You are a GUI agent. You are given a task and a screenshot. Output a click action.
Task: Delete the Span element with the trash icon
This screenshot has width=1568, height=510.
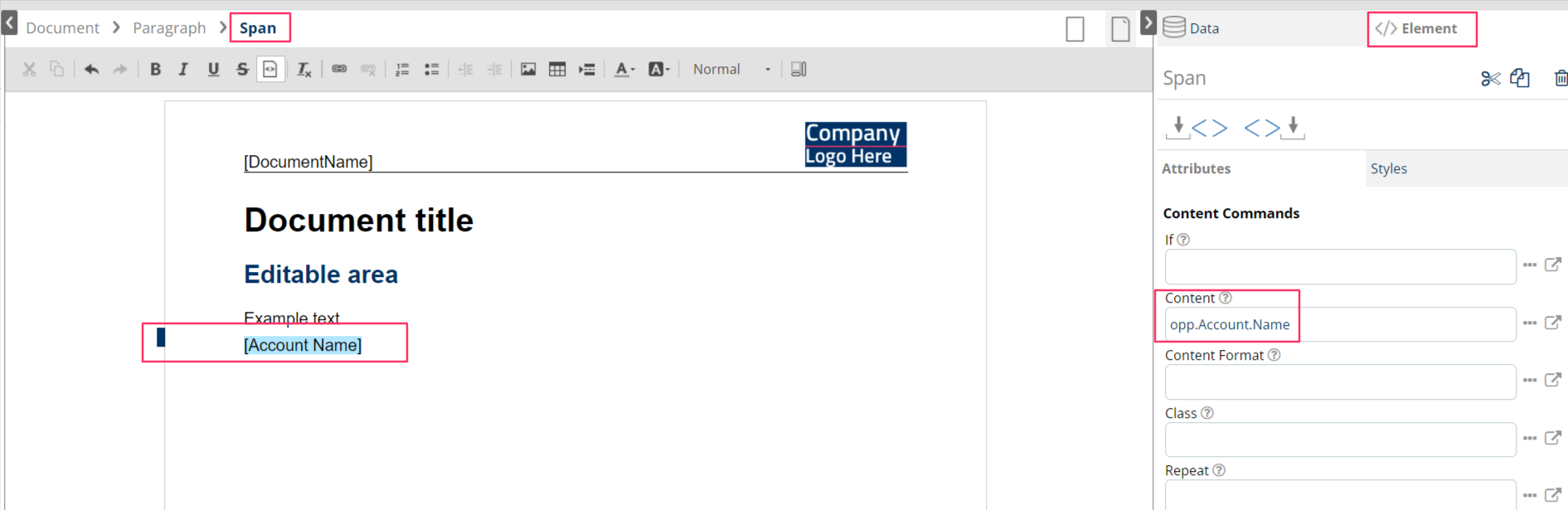(1560, 78)
